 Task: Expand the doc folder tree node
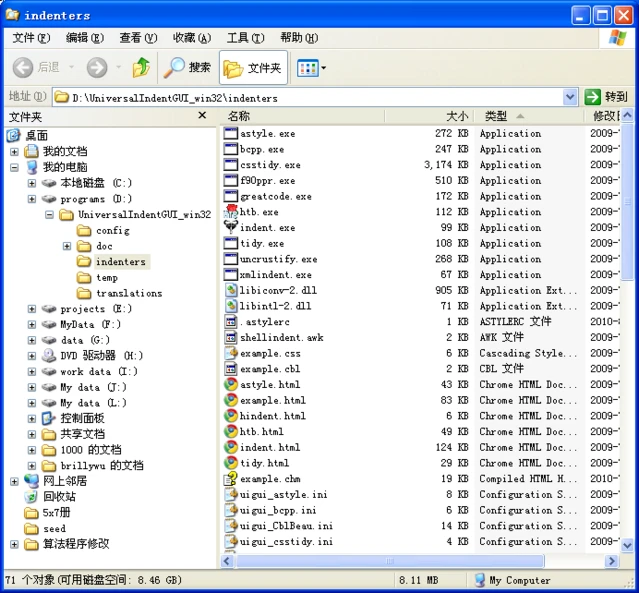(67, 246)
